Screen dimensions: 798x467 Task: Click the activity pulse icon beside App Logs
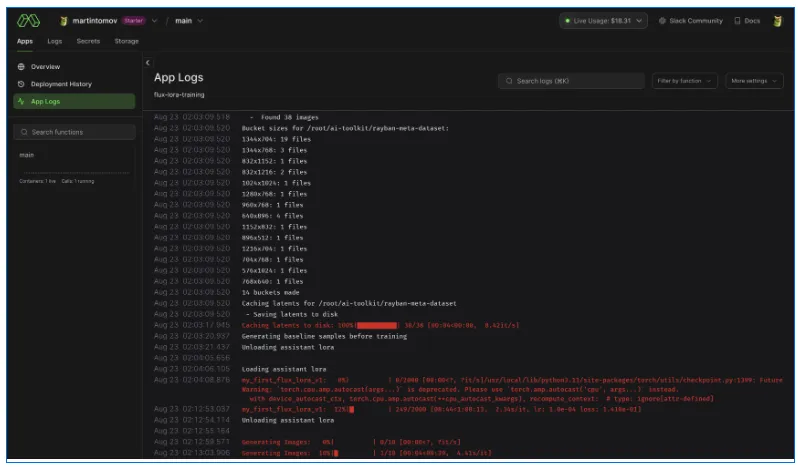tap(21, 101)
